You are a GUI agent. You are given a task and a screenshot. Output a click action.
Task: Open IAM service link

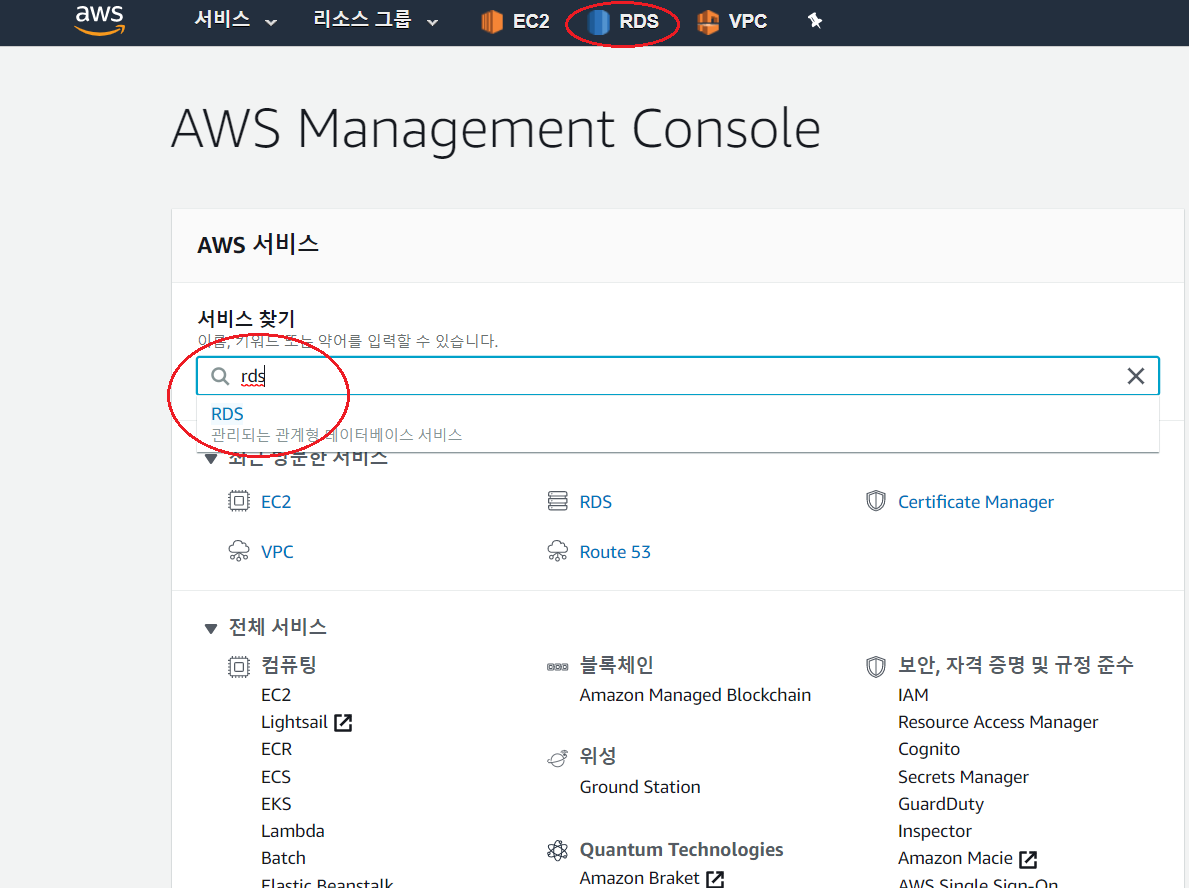pyautogui.click(x=913, y=696)
